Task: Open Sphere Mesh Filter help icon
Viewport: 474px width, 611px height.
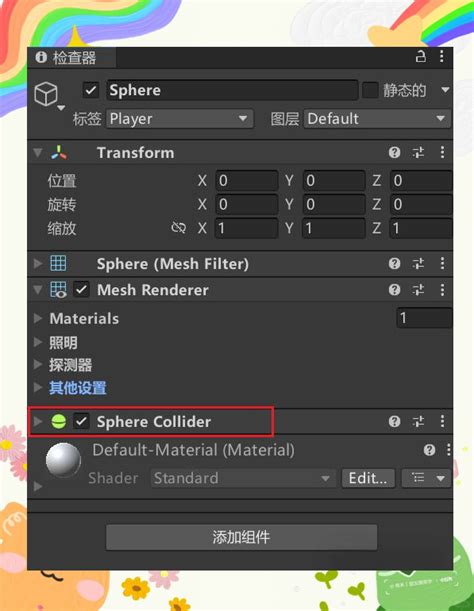Action: (x=394, y=263)
